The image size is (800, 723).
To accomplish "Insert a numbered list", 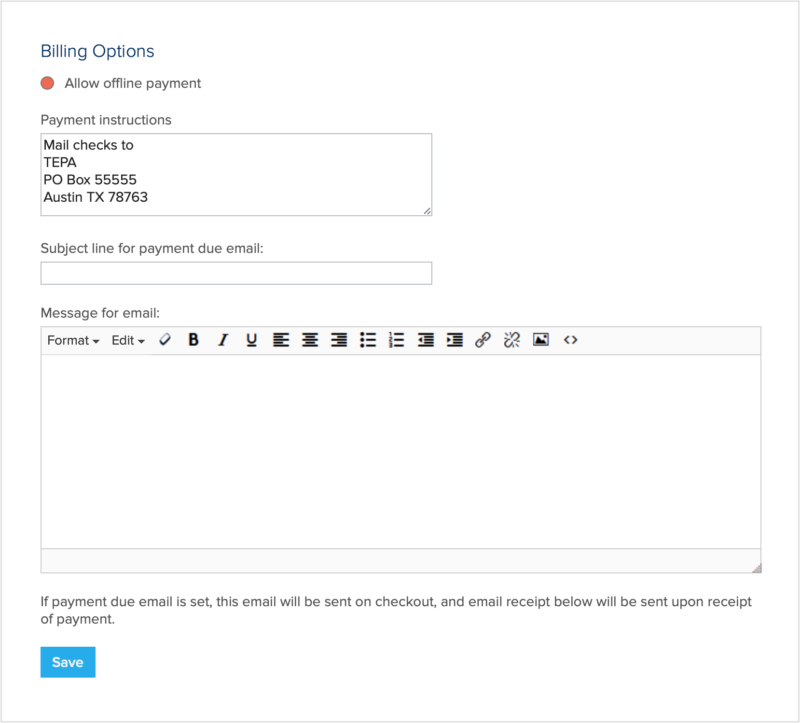I will point(396,340).
